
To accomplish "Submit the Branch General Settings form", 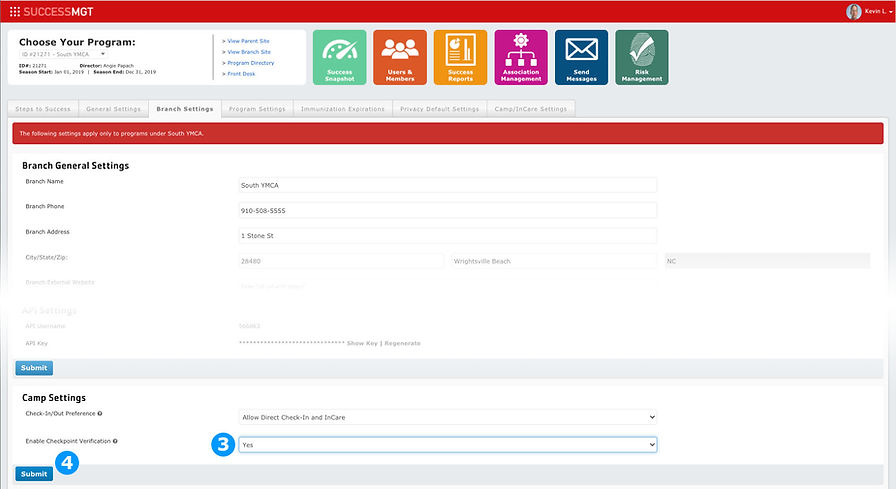I will 34,368.
